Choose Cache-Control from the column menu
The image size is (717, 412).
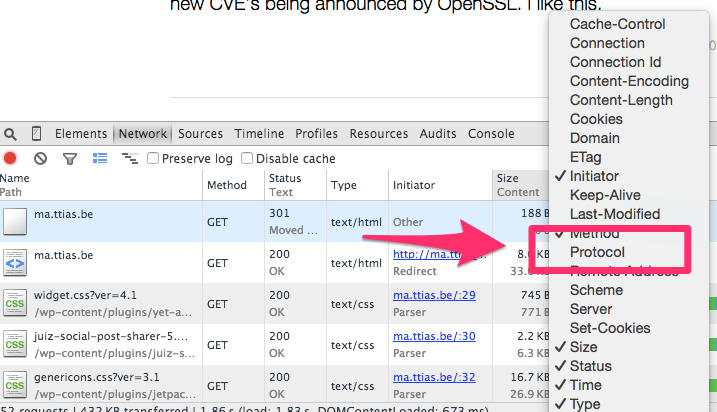click(617, 24)
